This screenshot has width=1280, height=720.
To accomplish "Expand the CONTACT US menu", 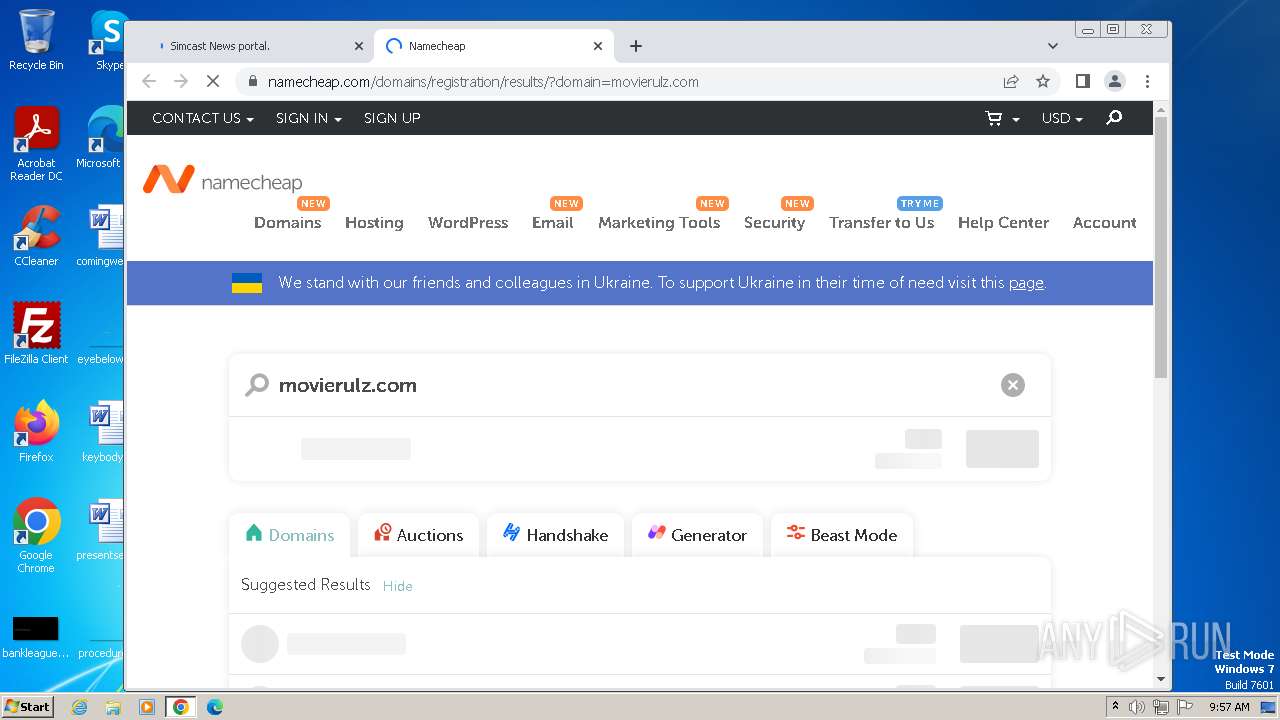I will click(203, 118).
